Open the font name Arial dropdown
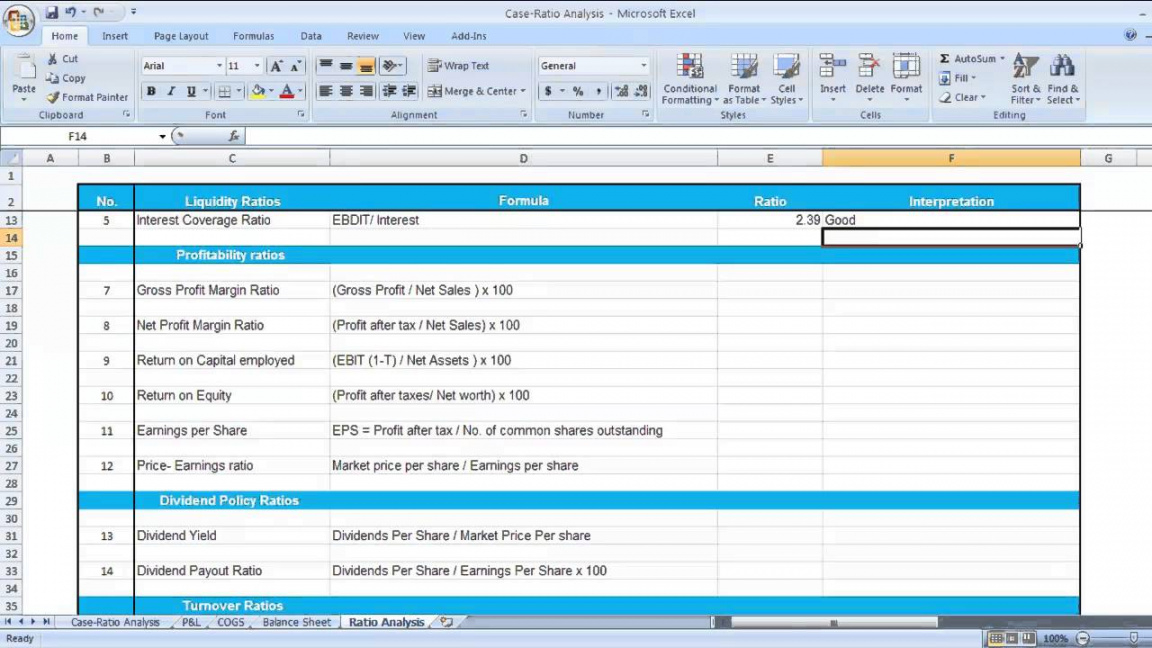Screen dimensions: 1152x648 coord(219,66)
